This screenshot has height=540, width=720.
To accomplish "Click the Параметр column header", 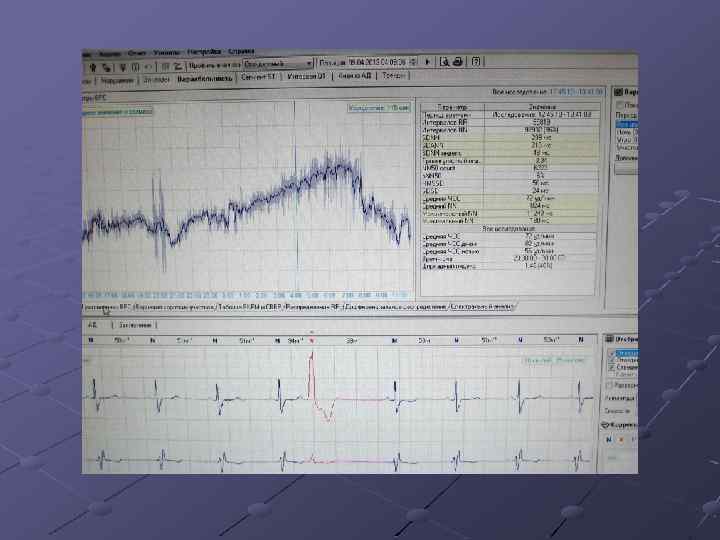I will point(453,107).
